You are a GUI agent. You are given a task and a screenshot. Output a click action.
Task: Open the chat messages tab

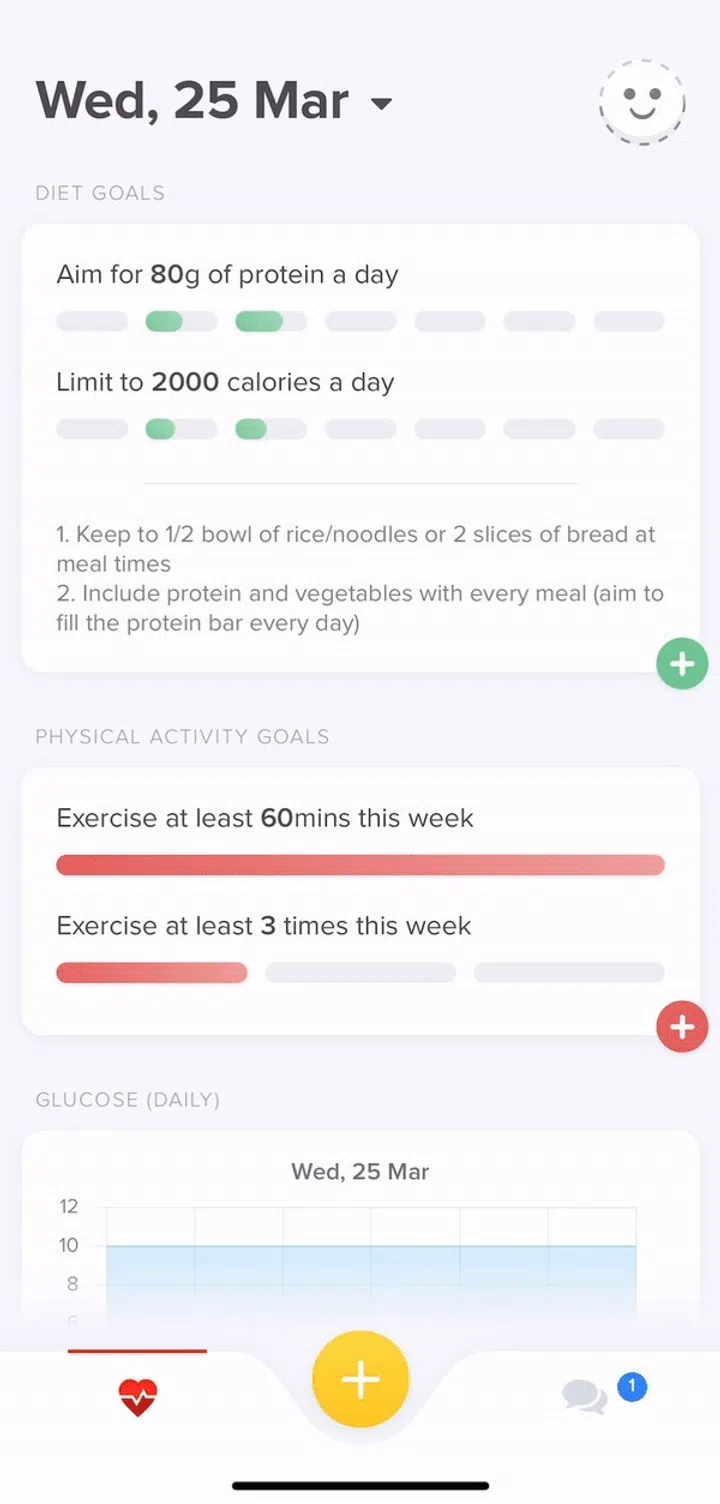[x=585, y=1396]
